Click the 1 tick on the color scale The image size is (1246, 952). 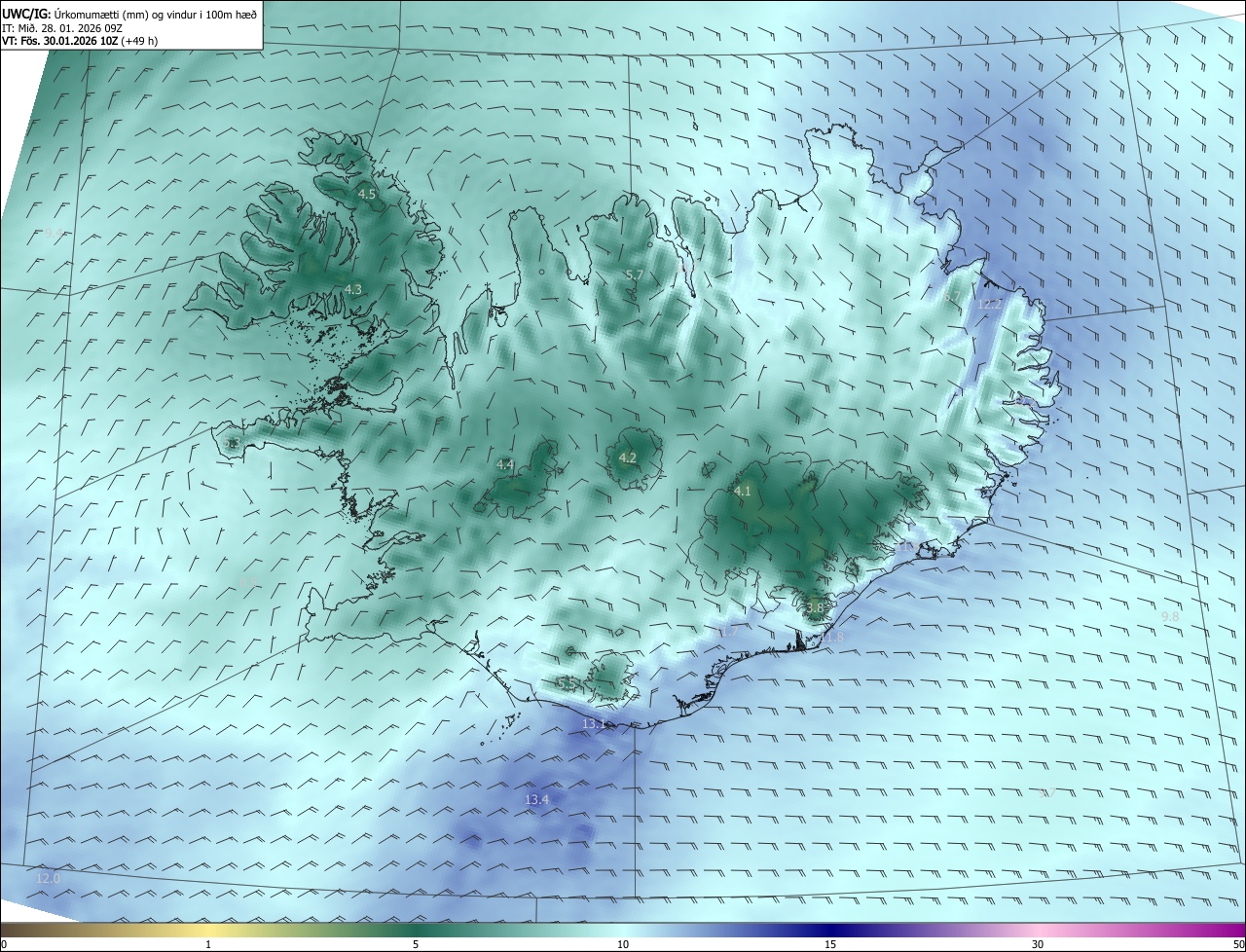(208, 944)
